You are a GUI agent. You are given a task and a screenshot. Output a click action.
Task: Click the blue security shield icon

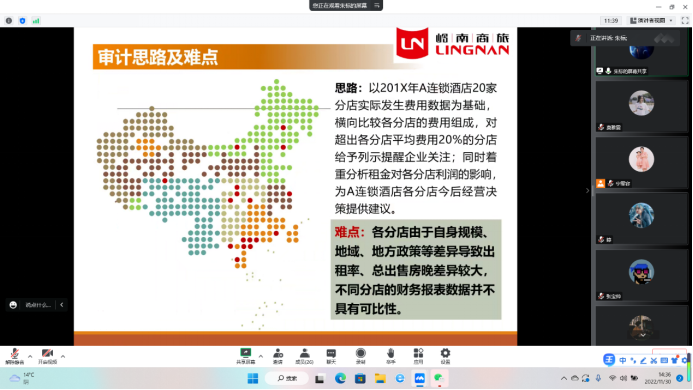[x=22, y=21]
